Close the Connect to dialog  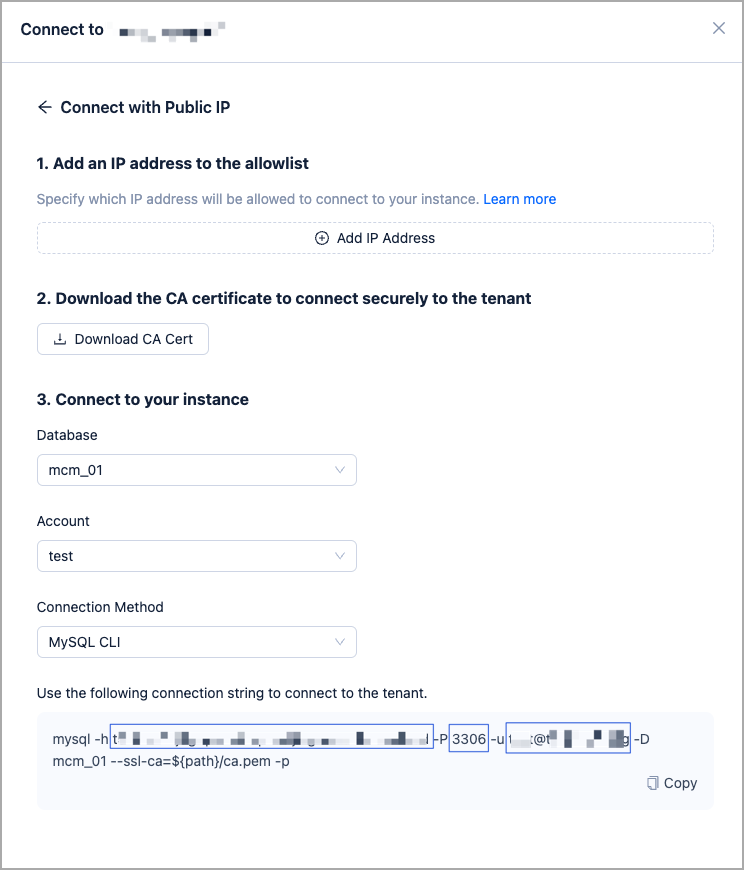[718, 28]
